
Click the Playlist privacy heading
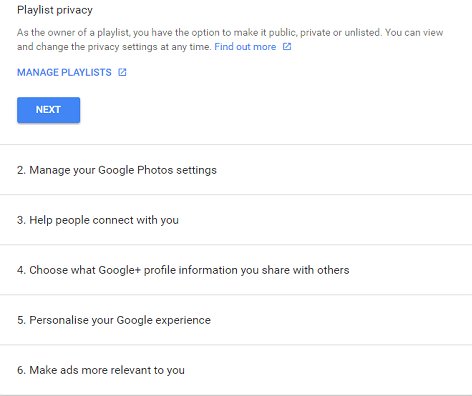[x=55, y=10]
